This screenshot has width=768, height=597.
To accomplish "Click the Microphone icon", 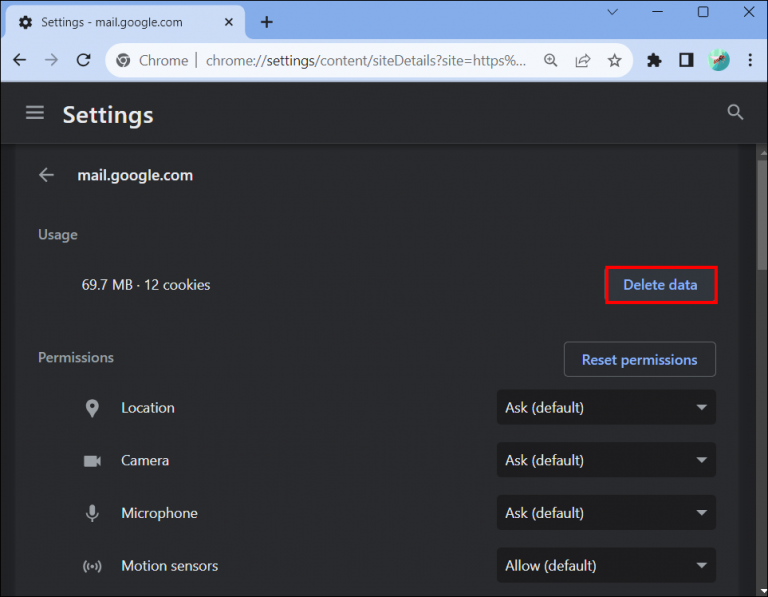I will 92,513.
